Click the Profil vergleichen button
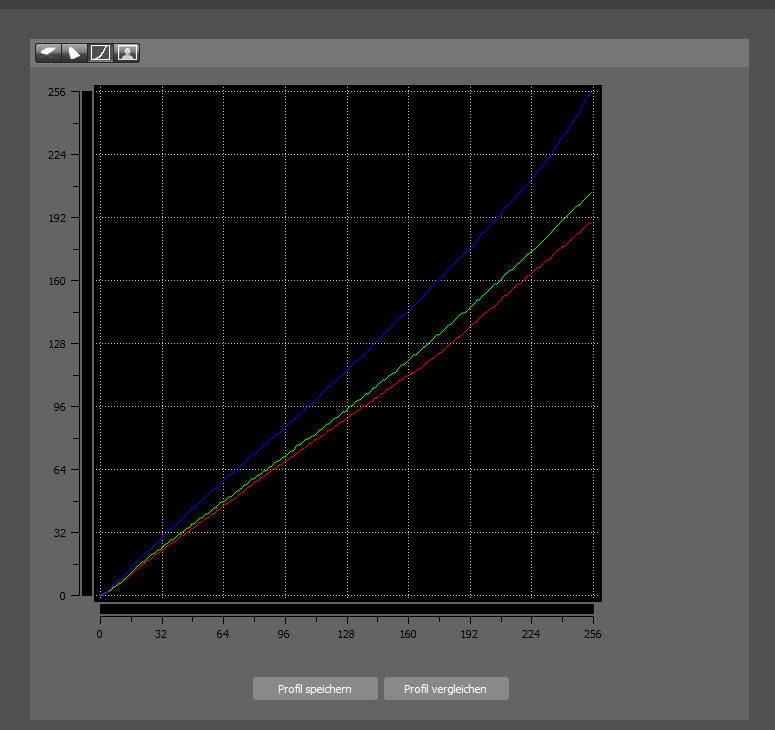Screen dimensions: 775x730 point(446,688)
